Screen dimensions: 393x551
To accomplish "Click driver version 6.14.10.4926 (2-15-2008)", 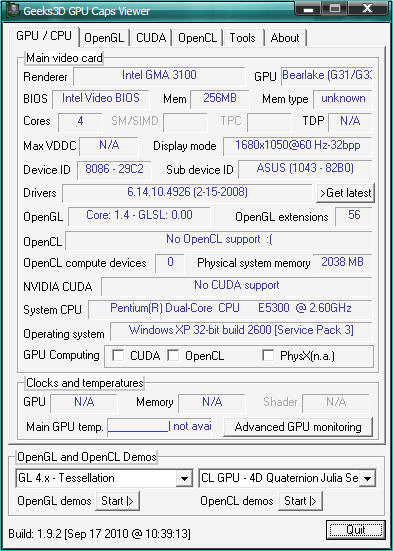I will [x=187, y=193].
